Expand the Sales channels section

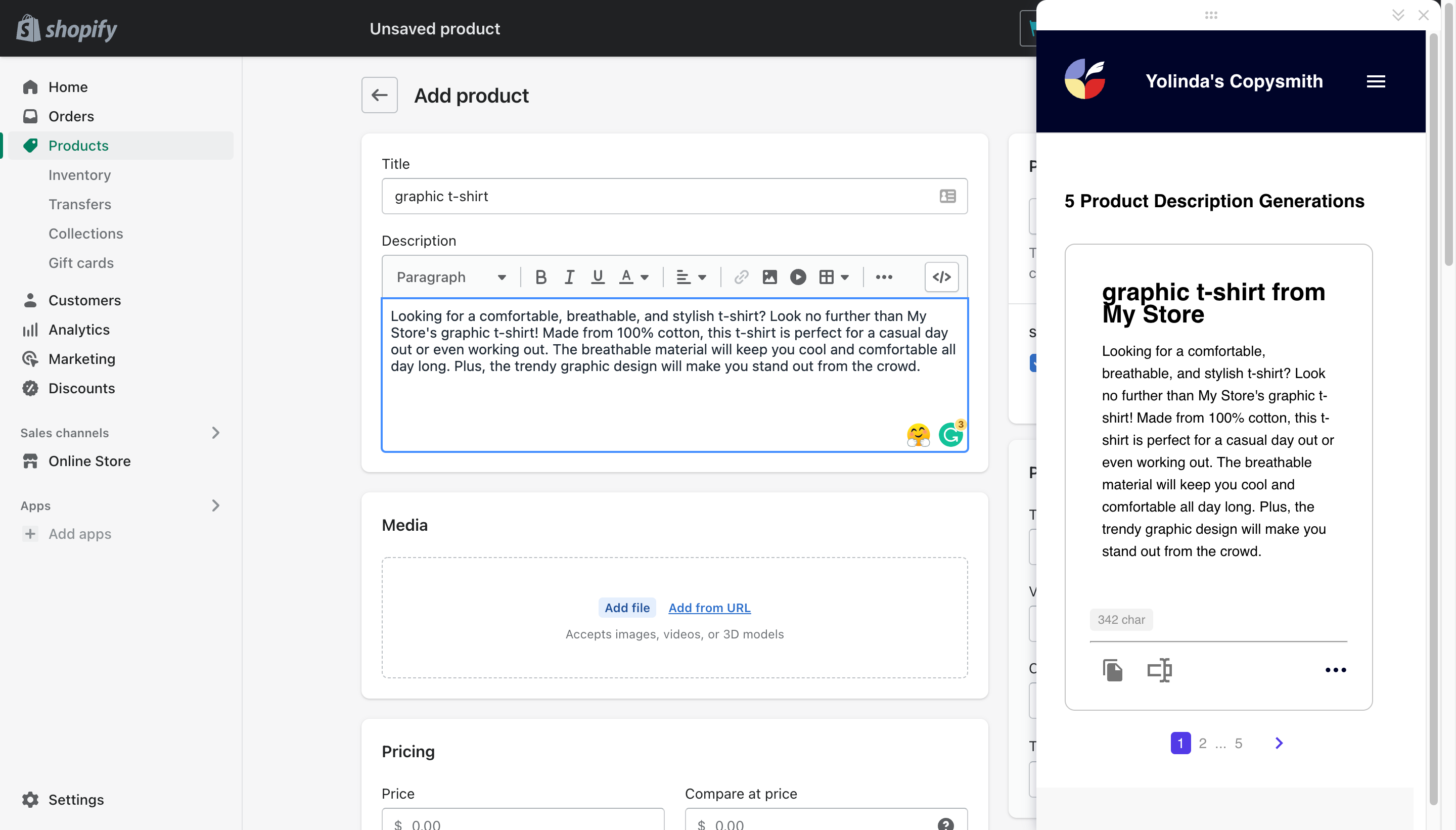pos(215,433)
